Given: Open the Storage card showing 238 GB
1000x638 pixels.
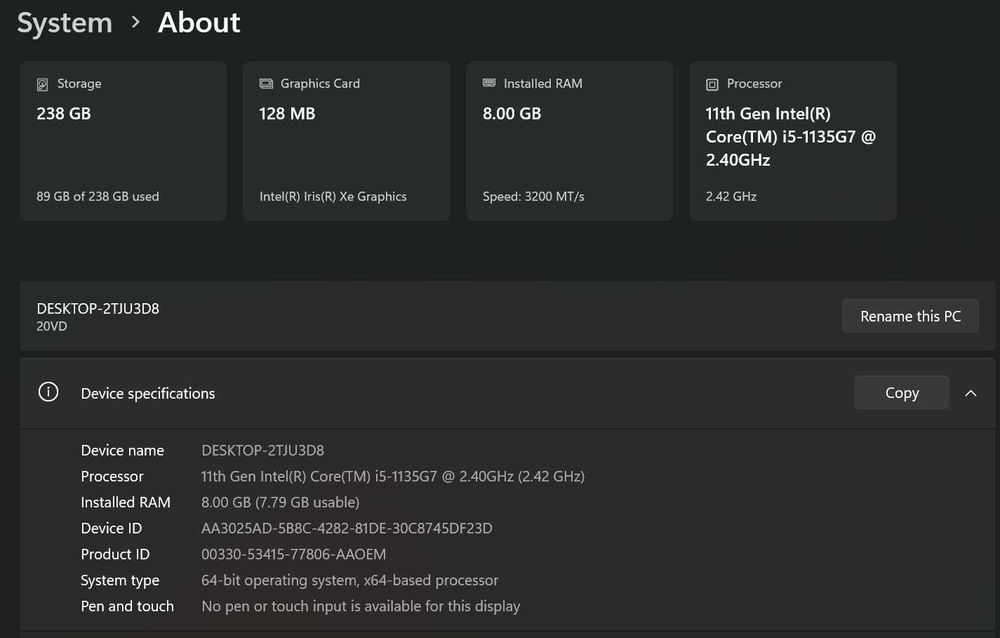Looking at the screenshot, I should [x=123, y=141].
